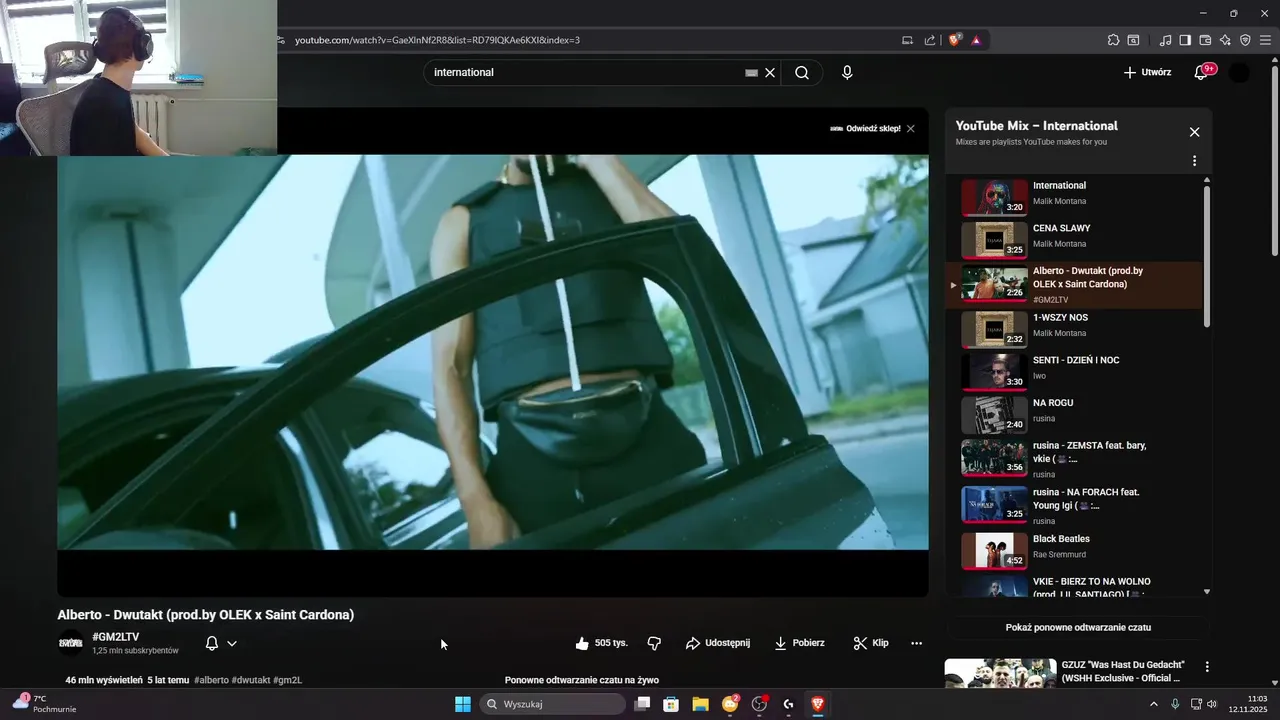
Task: Click the Wyszukaj taskbar search box
Action: [x=552, y=704]
